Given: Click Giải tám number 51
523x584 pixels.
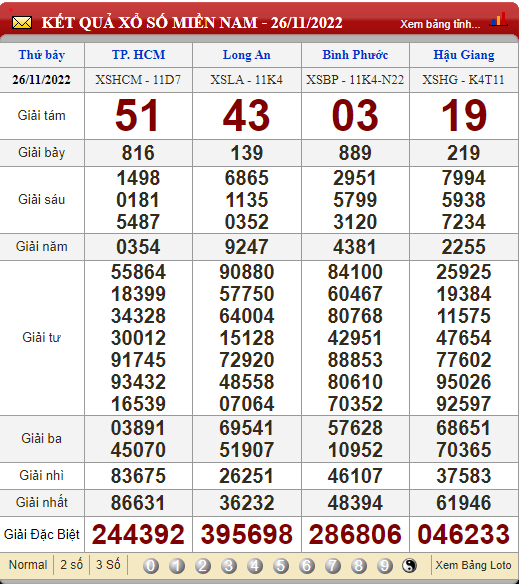Looking at the screenshot, I should click(137, 116).
